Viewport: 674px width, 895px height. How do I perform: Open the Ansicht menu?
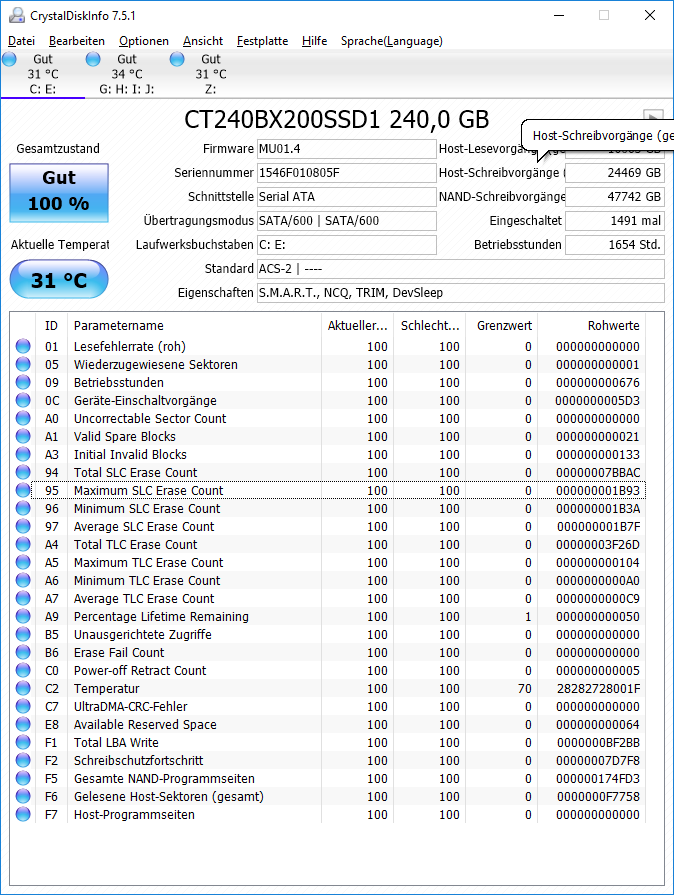coord(203,41)
